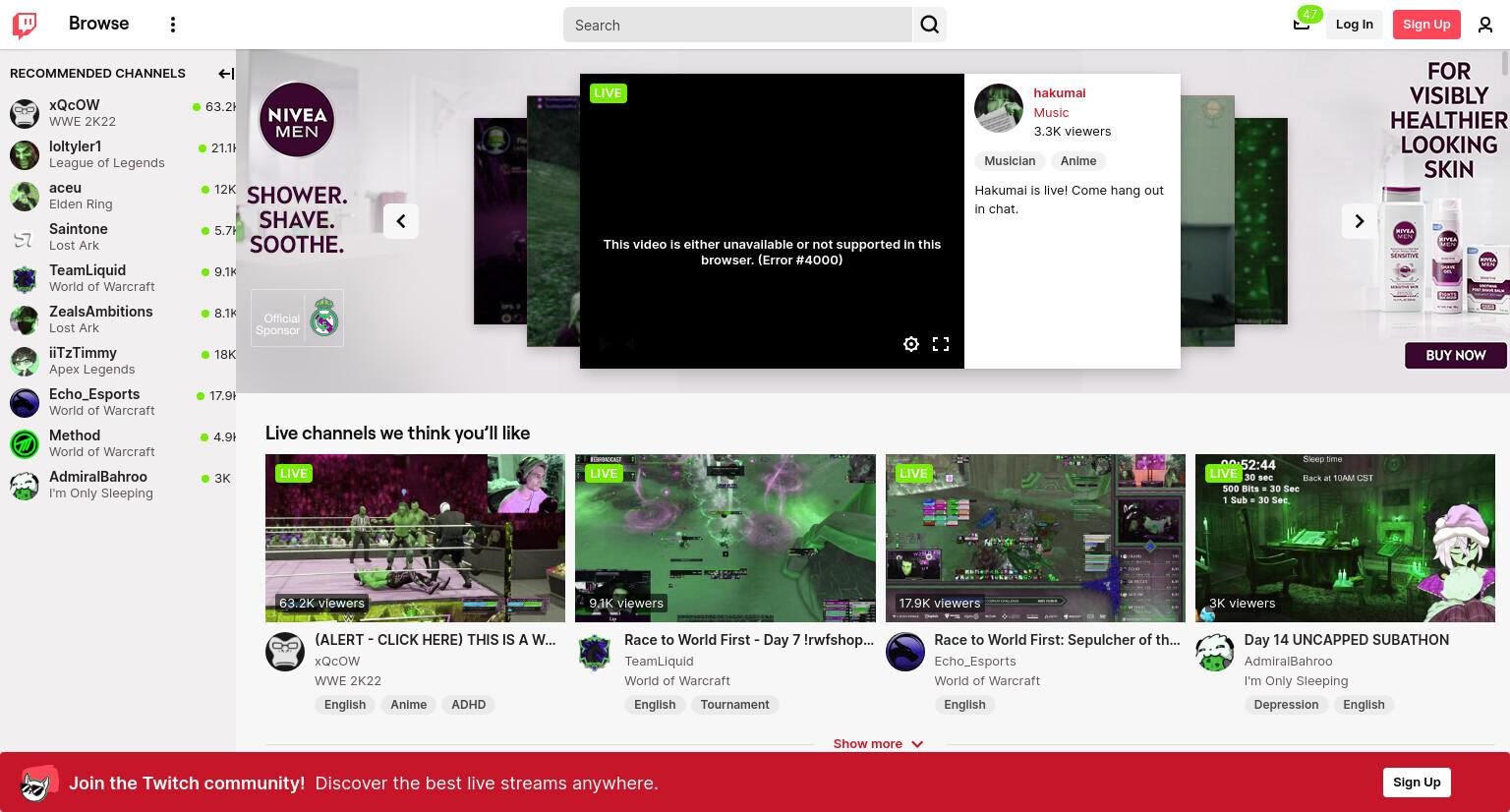Open the Browse page
1510x812 pixels.
(x=98, y=24)
